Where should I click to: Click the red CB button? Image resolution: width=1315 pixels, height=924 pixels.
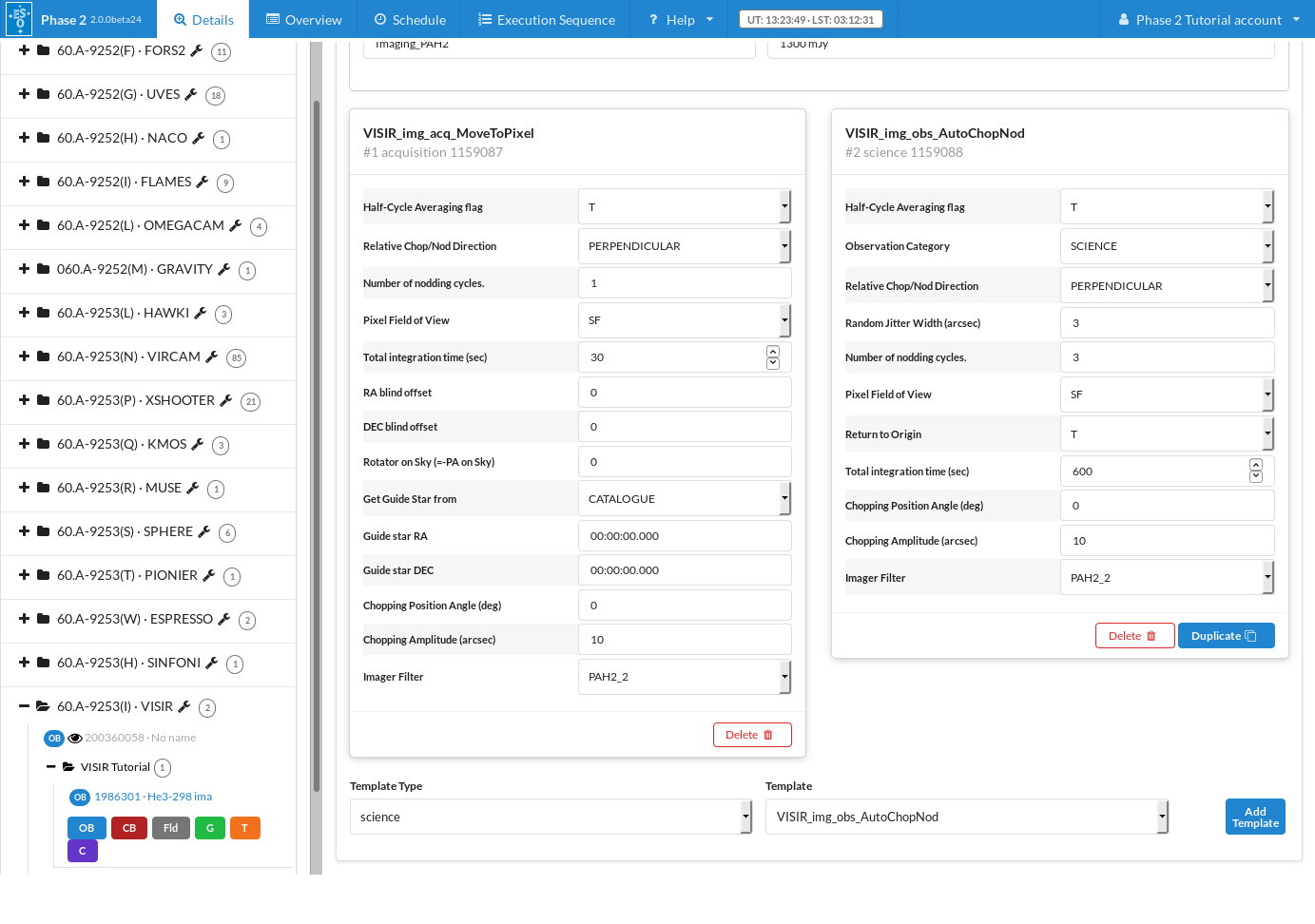(x=129, y=828)
